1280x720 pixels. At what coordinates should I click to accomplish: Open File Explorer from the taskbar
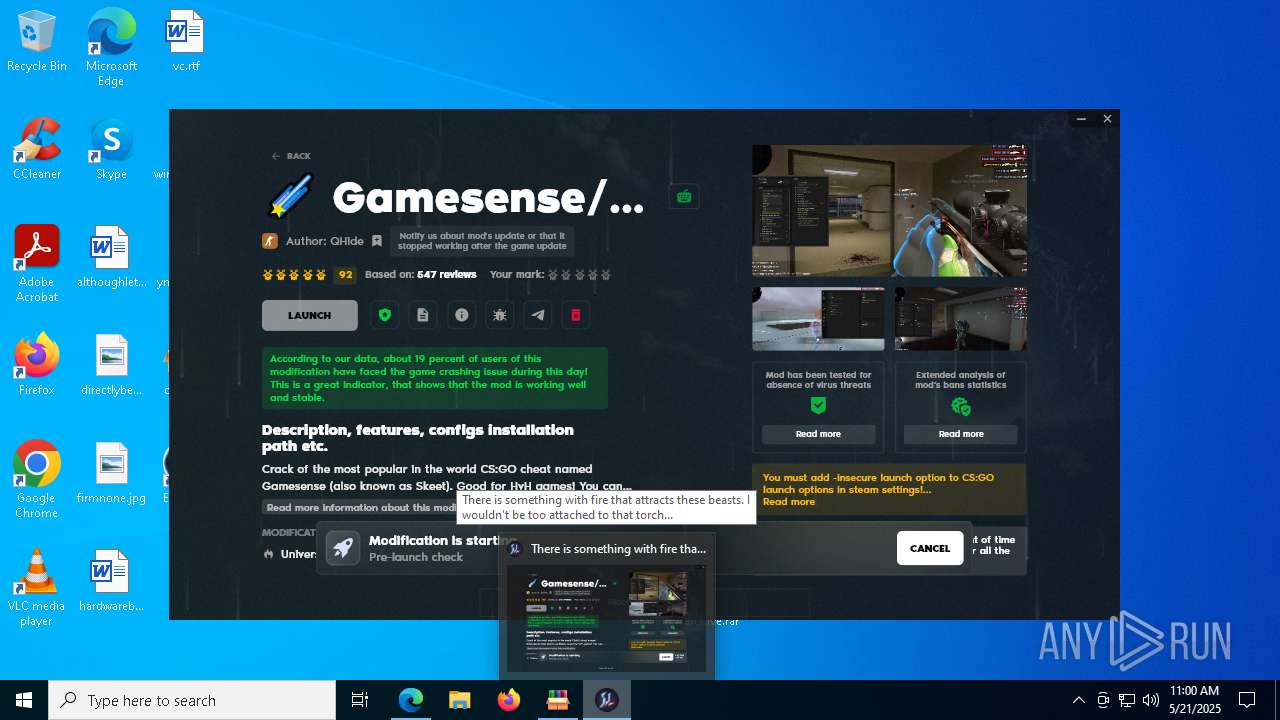[x=459, y=700]
